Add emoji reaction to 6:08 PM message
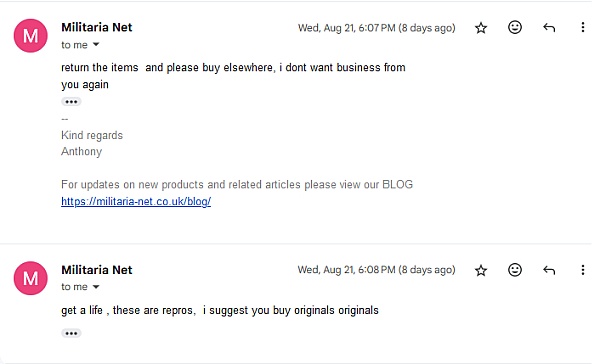This screenshot has height=364, width=600. coord(515,270)
